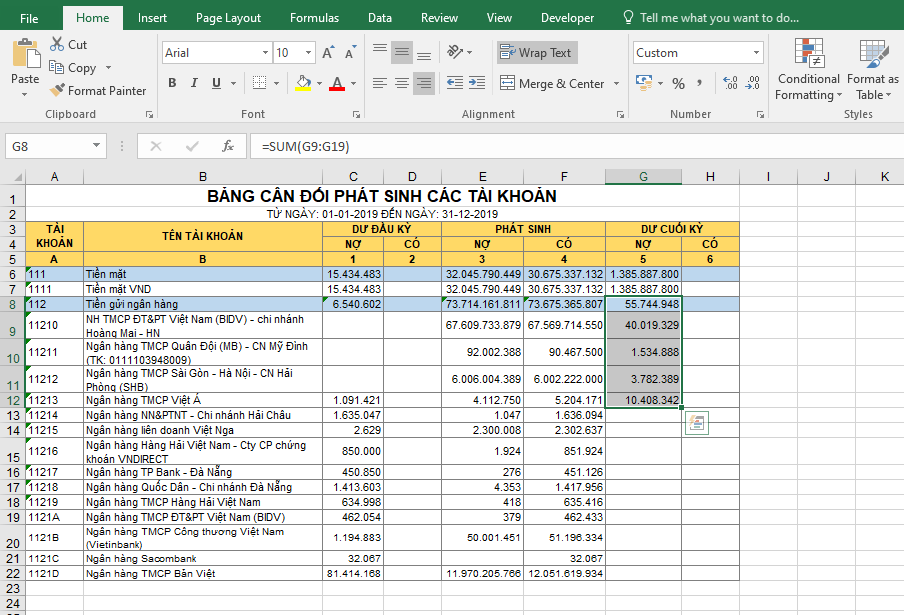Click the Insert Function fx icon

tap(228, 146)
